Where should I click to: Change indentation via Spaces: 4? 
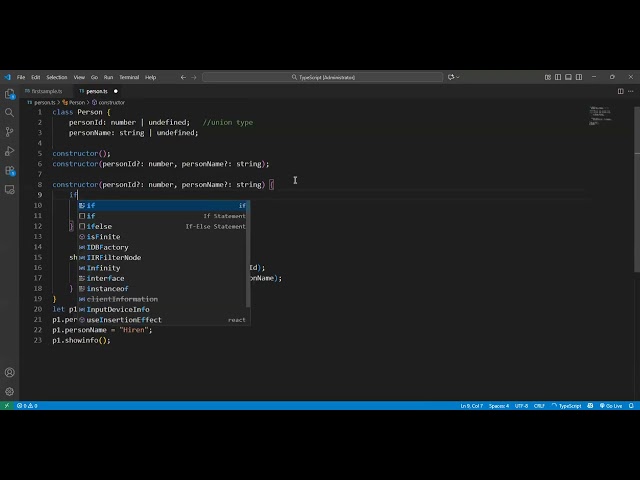tap(499, 406)
